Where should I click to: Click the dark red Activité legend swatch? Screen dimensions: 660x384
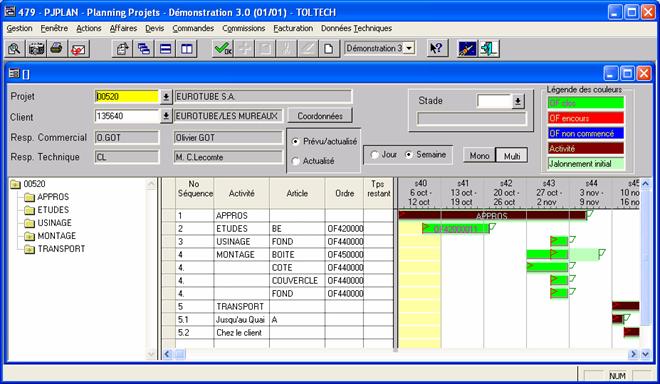pos(585,148)
